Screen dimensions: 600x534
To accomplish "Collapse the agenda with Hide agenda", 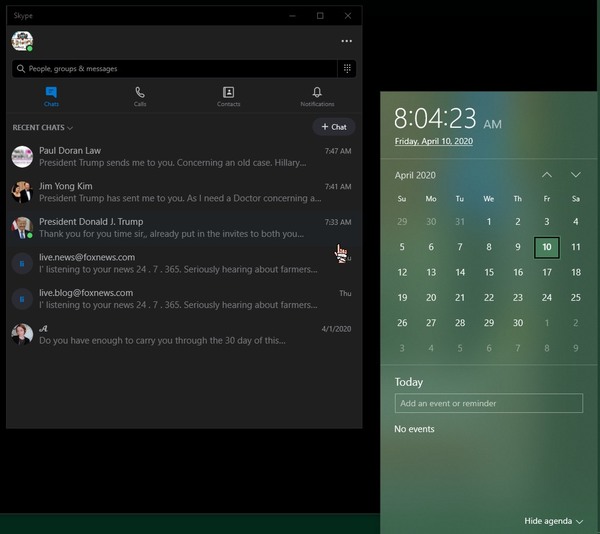I will 553,521.
